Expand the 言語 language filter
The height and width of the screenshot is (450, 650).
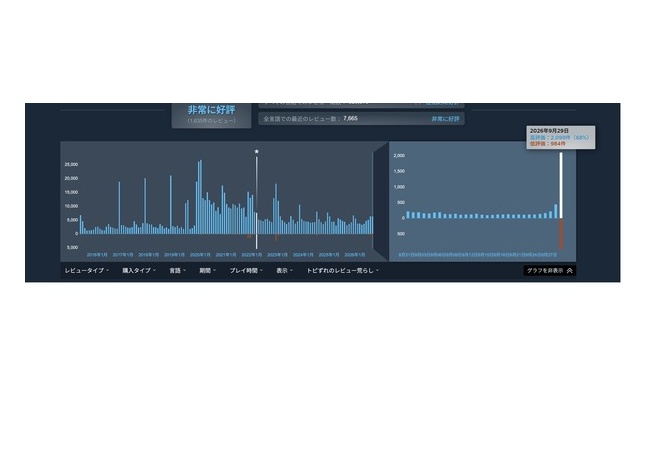tap(177, 271)
